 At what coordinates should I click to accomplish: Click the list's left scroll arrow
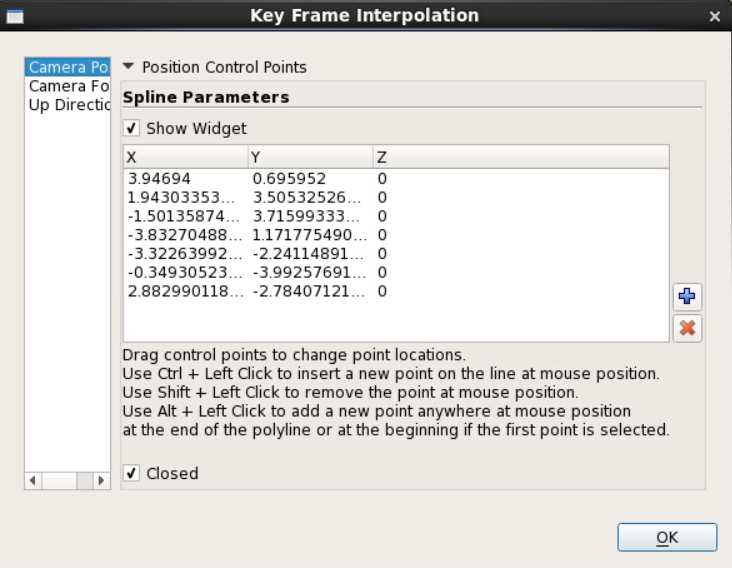click(33, 480)
